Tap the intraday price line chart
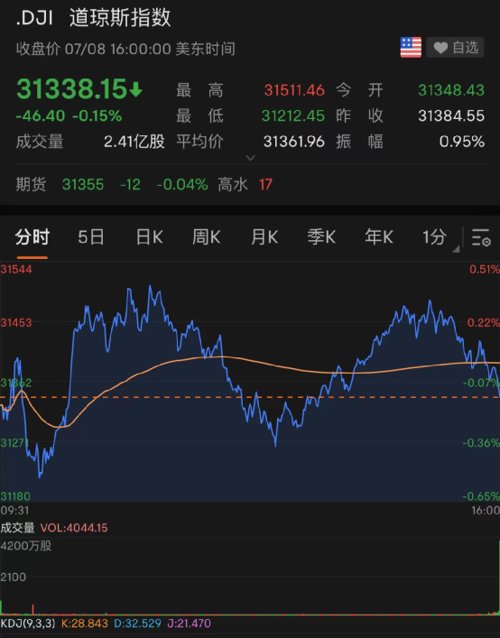 coord(250,382)
